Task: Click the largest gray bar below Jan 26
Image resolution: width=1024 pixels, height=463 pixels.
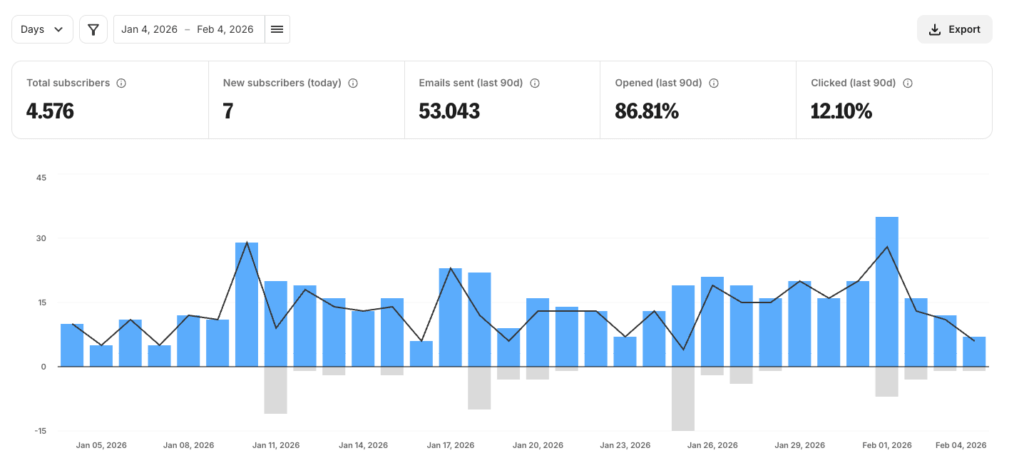Action: (683, 398)
